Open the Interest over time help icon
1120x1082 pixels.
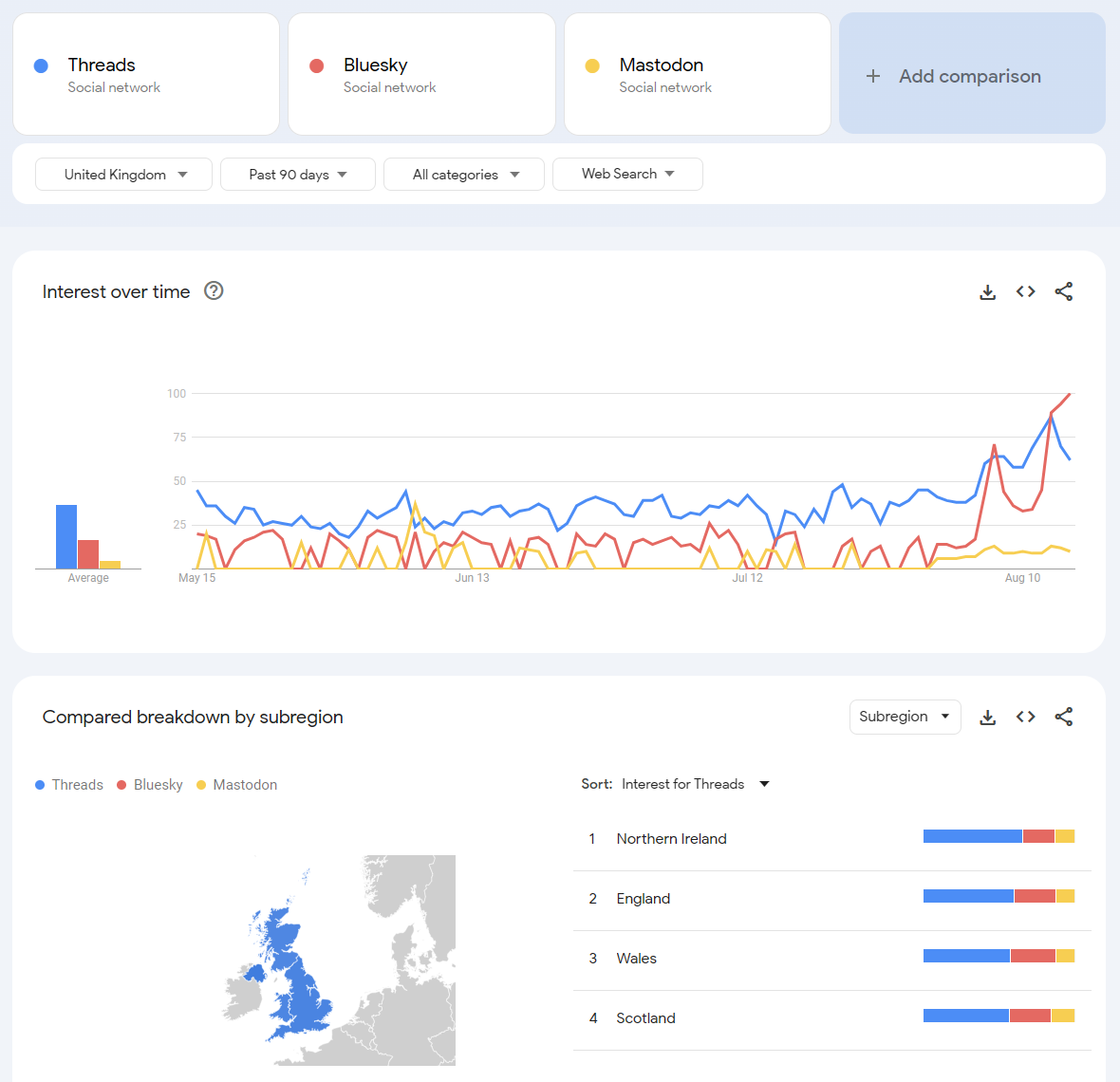[x=214, y=291]
